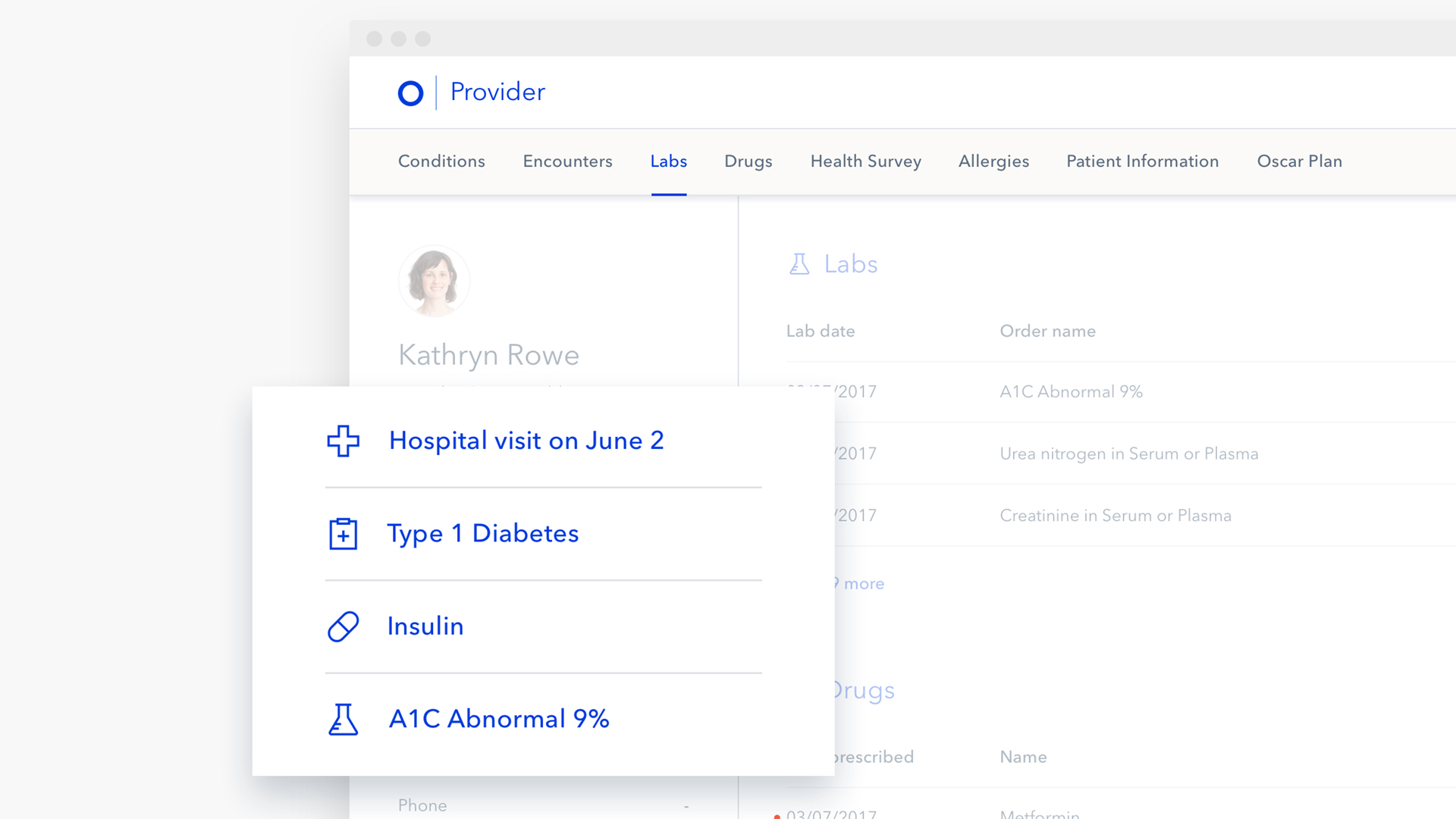
Task: Open the Patient Information tab
Action: coord(1142,162)
